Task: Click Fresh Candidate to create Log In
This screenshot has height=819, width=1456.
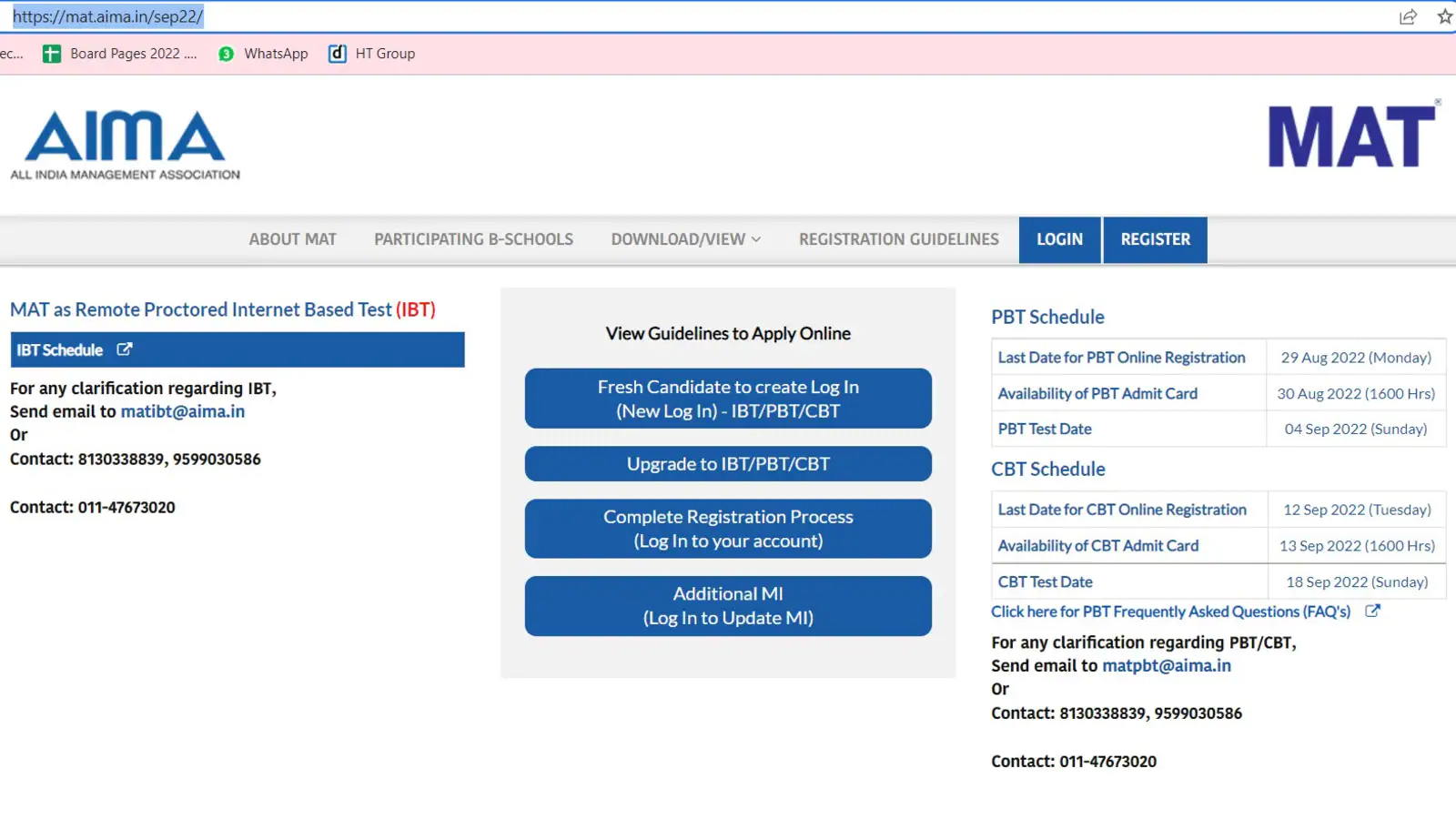Action: 728,399
